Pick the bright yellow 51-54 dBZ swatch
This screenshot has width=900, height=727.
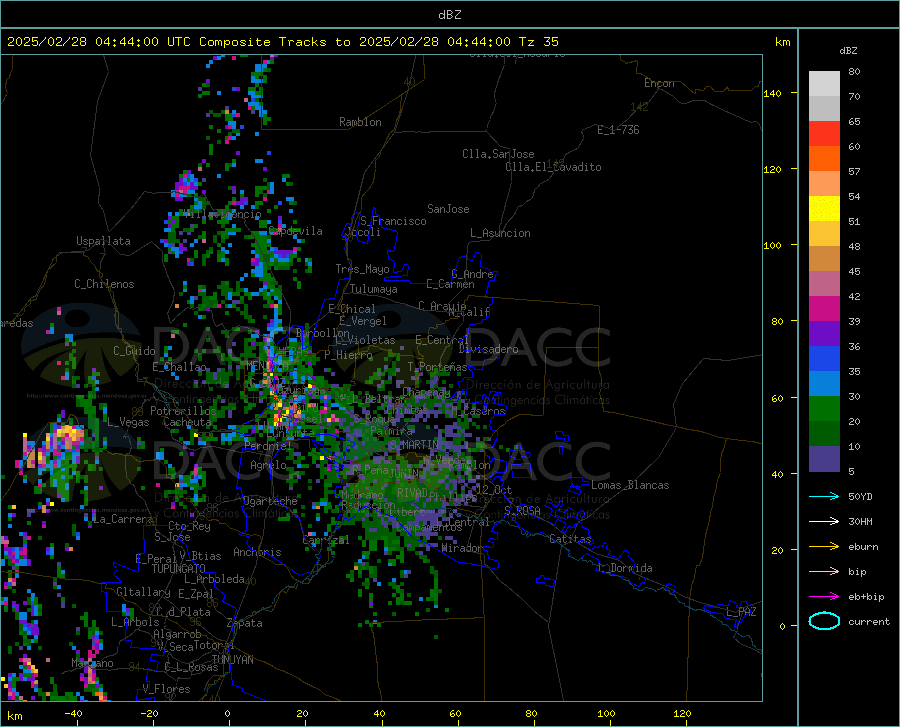[824, 209]
